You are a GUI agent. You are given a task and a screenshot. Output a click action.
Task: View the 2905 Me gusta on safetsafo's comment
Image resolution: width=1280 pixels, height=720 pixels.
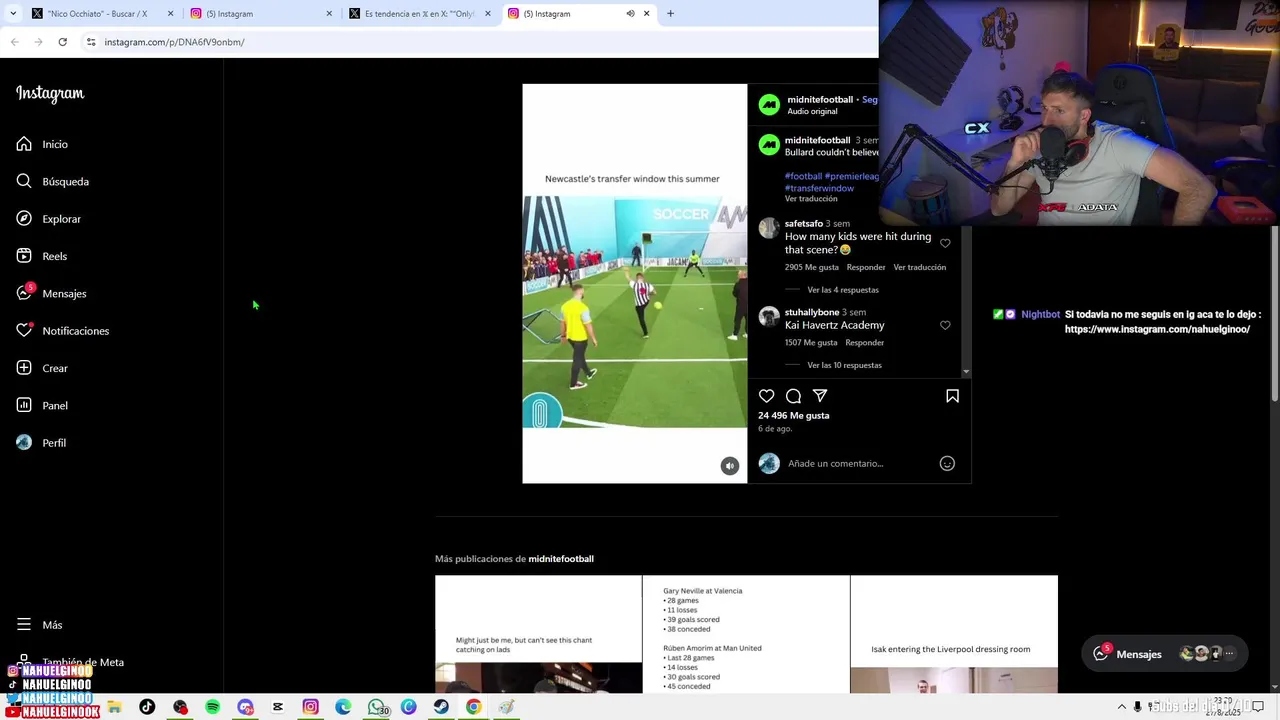pyautogui.click(x=812, y=267)
